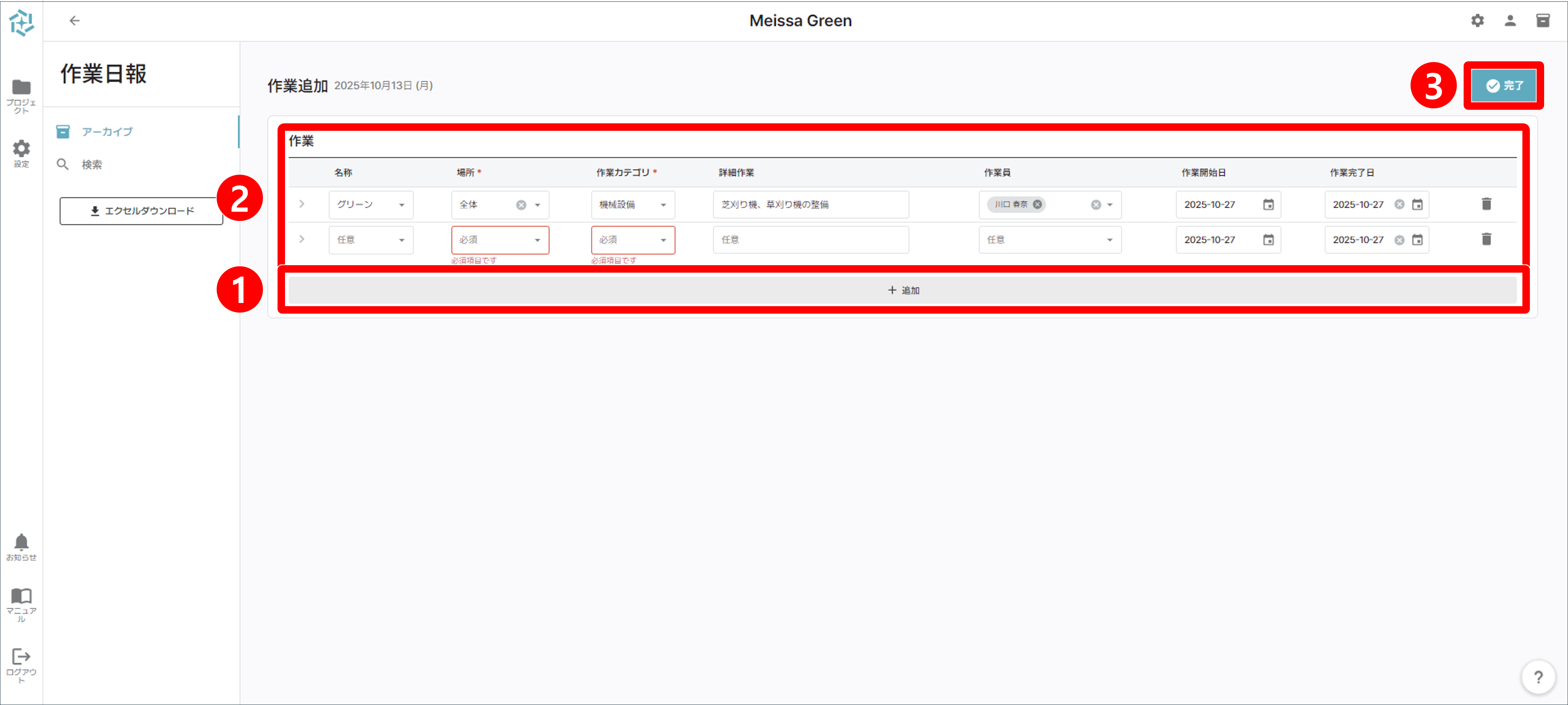Open the archive box icon in header

1542,21
